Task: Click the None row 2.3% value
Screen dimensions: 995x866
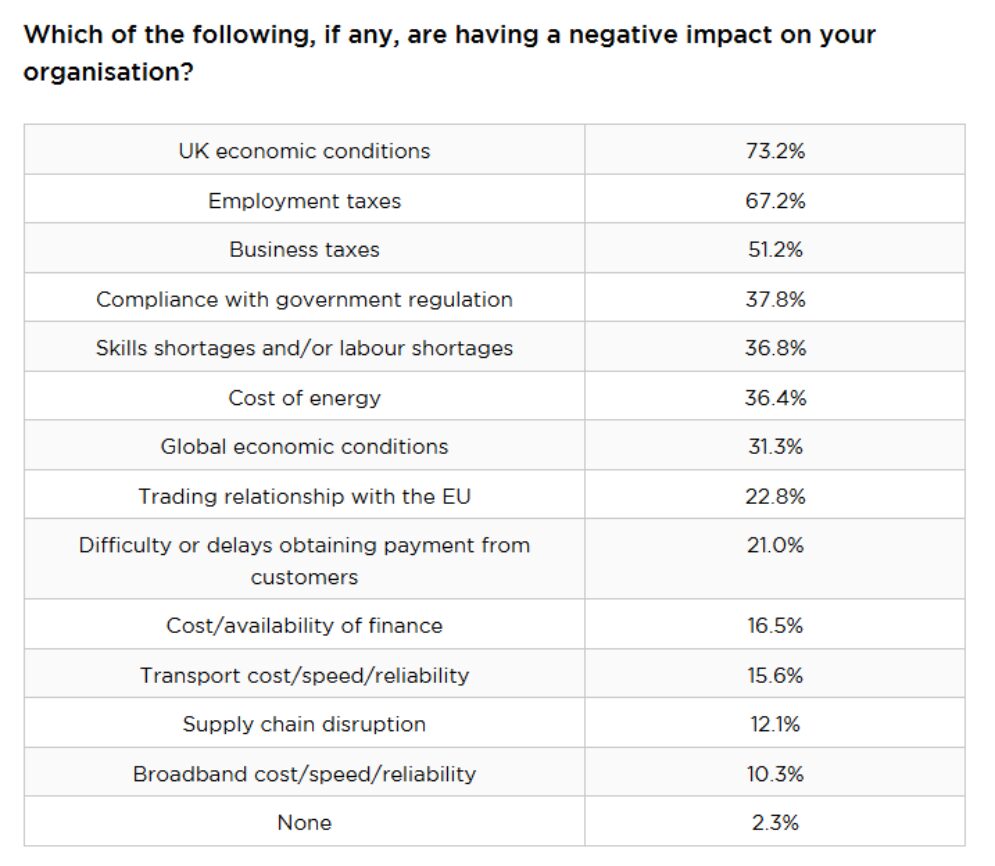Action: tap(775, 823)
